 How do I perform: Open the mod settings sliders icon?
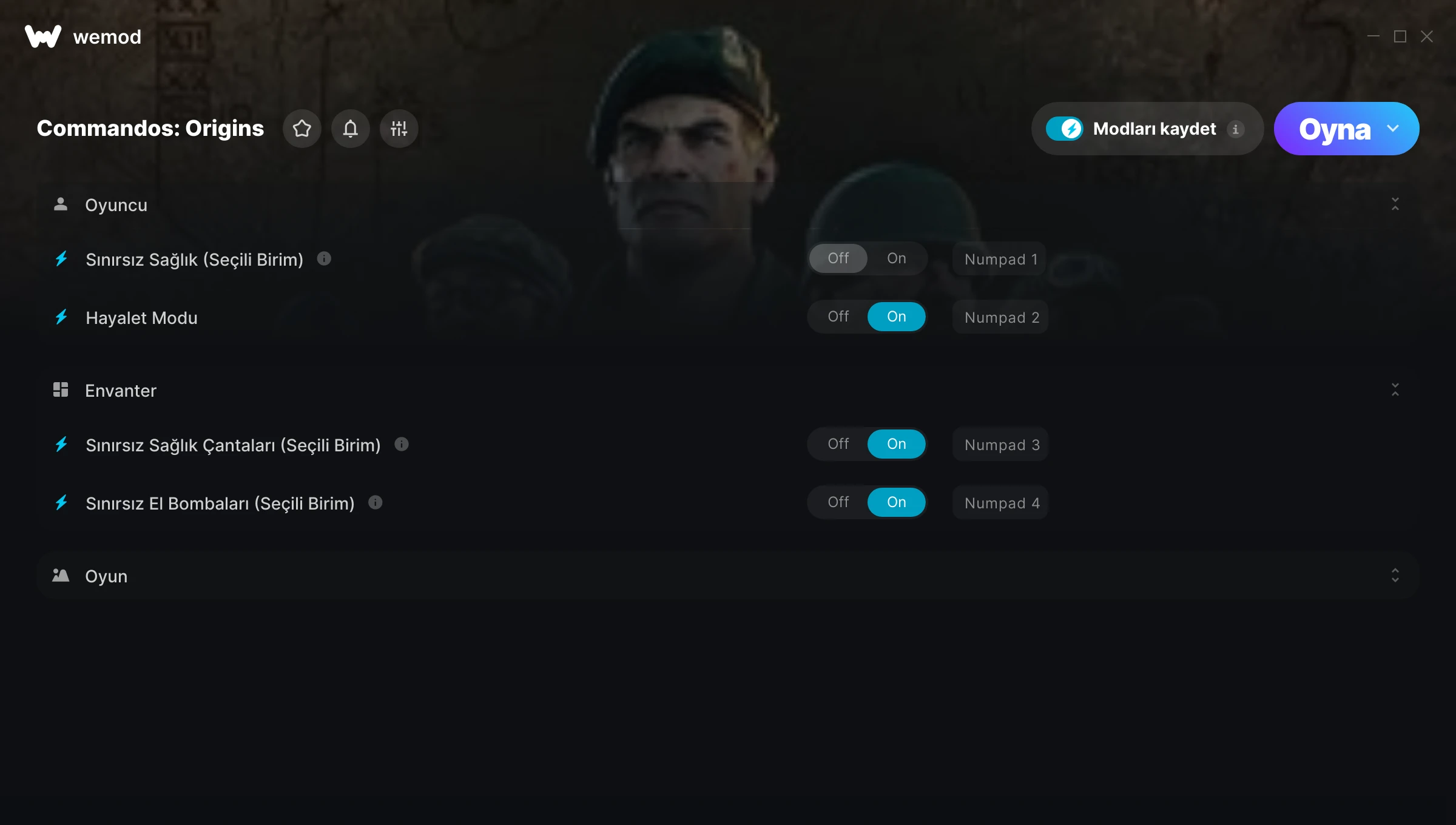pos(399,129)
